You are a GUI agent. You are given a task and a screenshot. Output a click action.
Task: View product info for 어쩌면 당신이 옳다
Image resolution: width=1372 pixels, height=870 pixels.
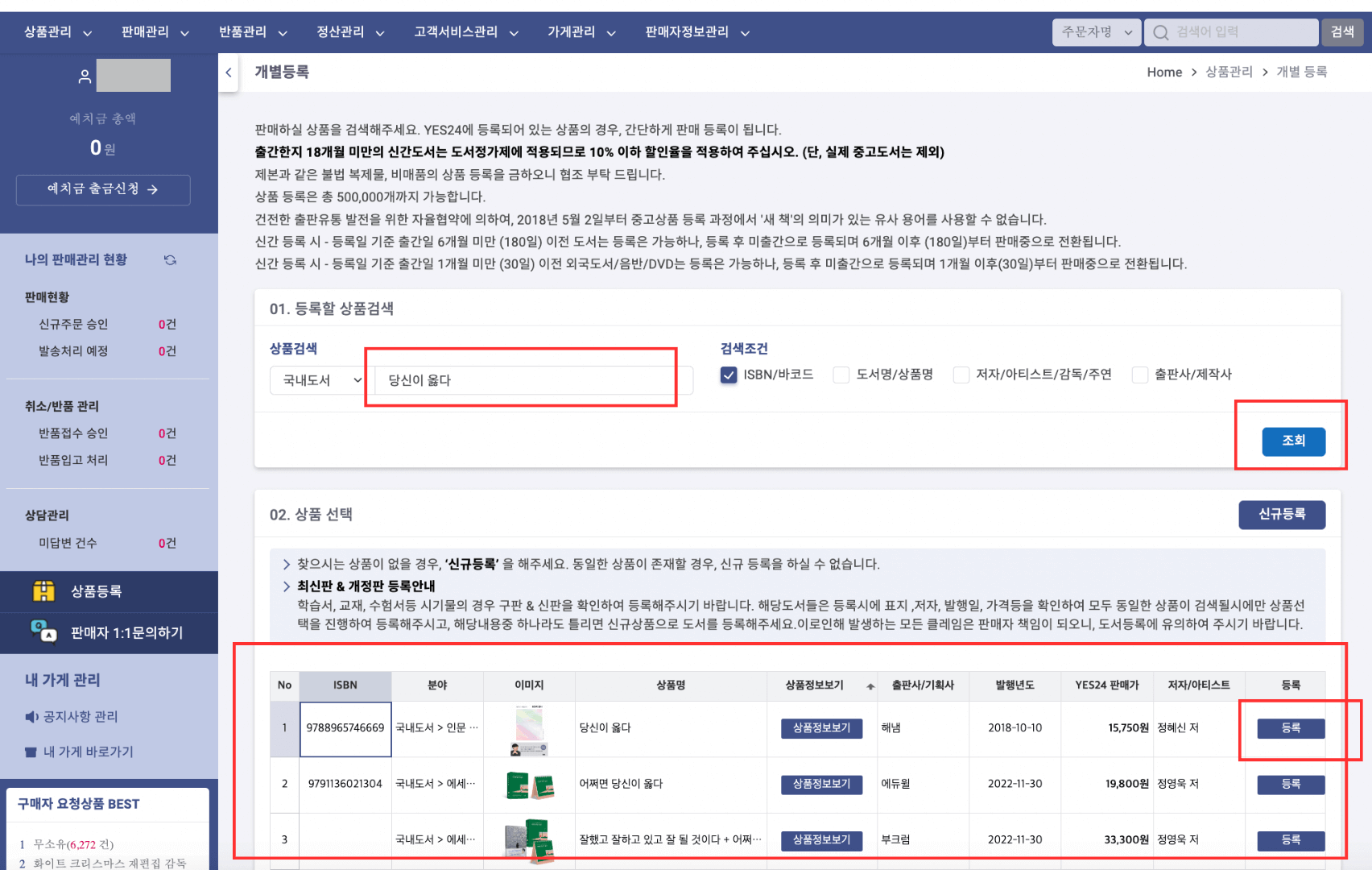(x=821, y=785)
